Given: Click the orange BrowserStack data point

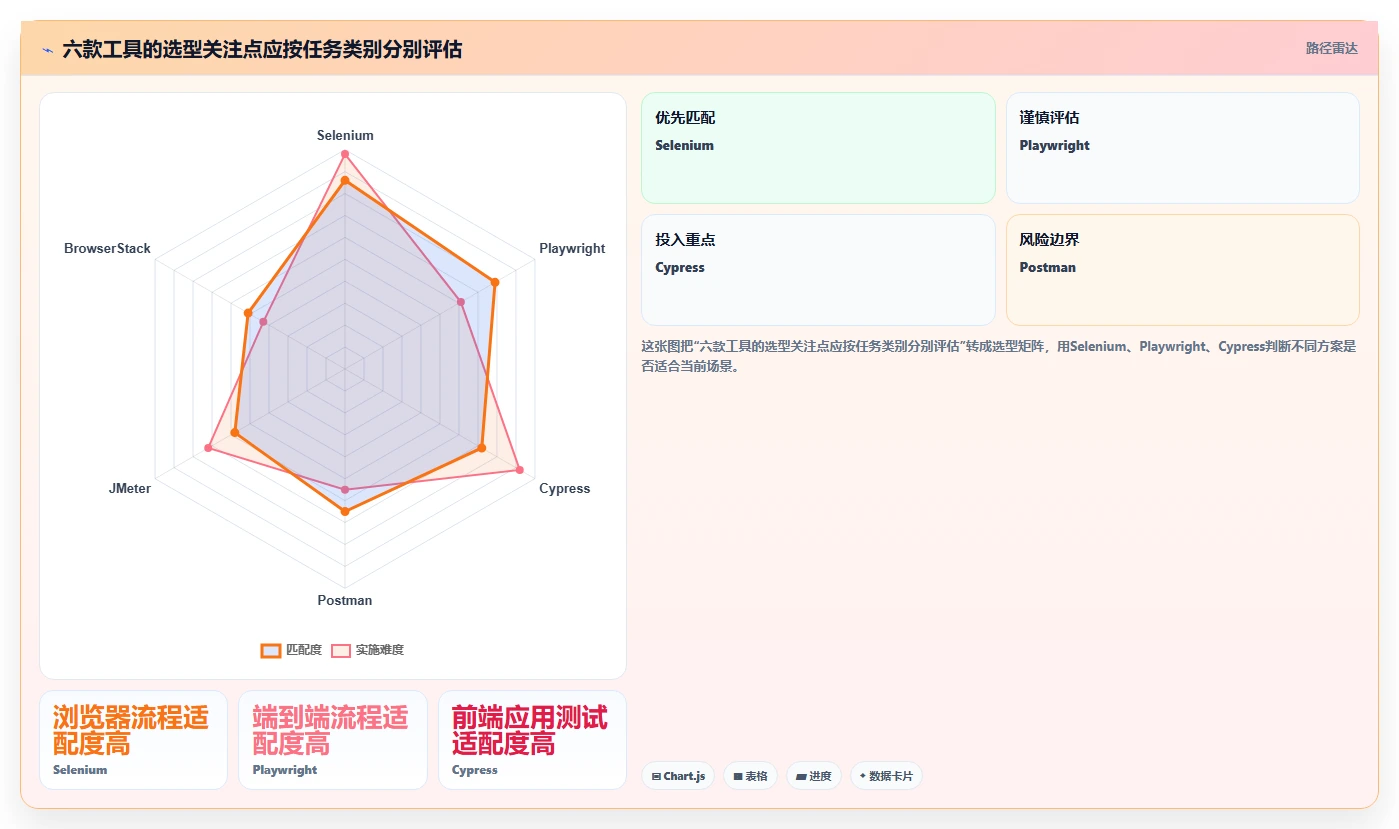Looking at the screenshot, I should 248,313.
